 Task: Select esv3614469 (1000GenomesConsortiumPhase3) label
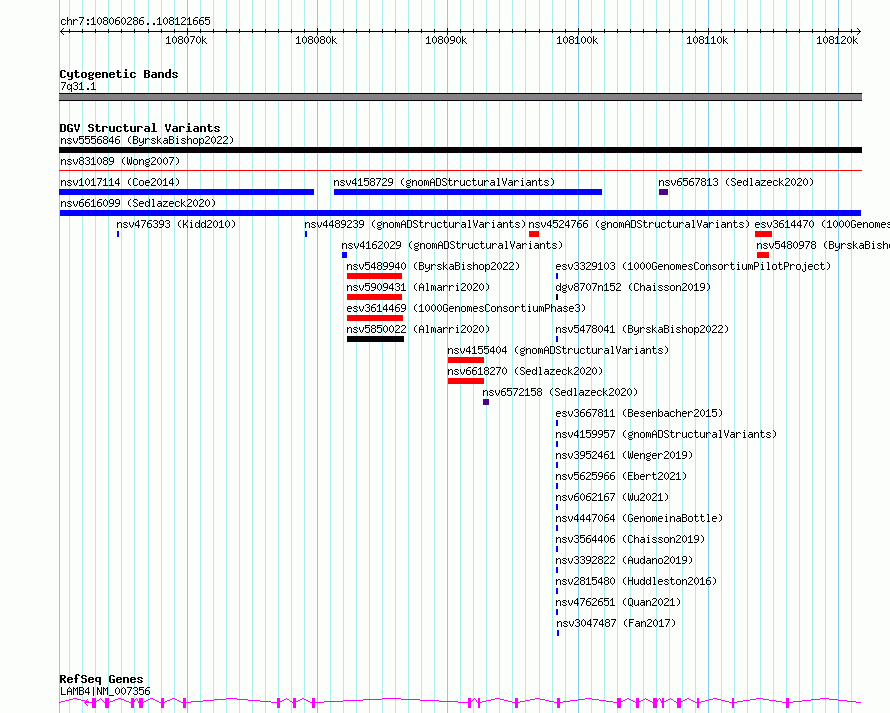(x=466, y=308)
